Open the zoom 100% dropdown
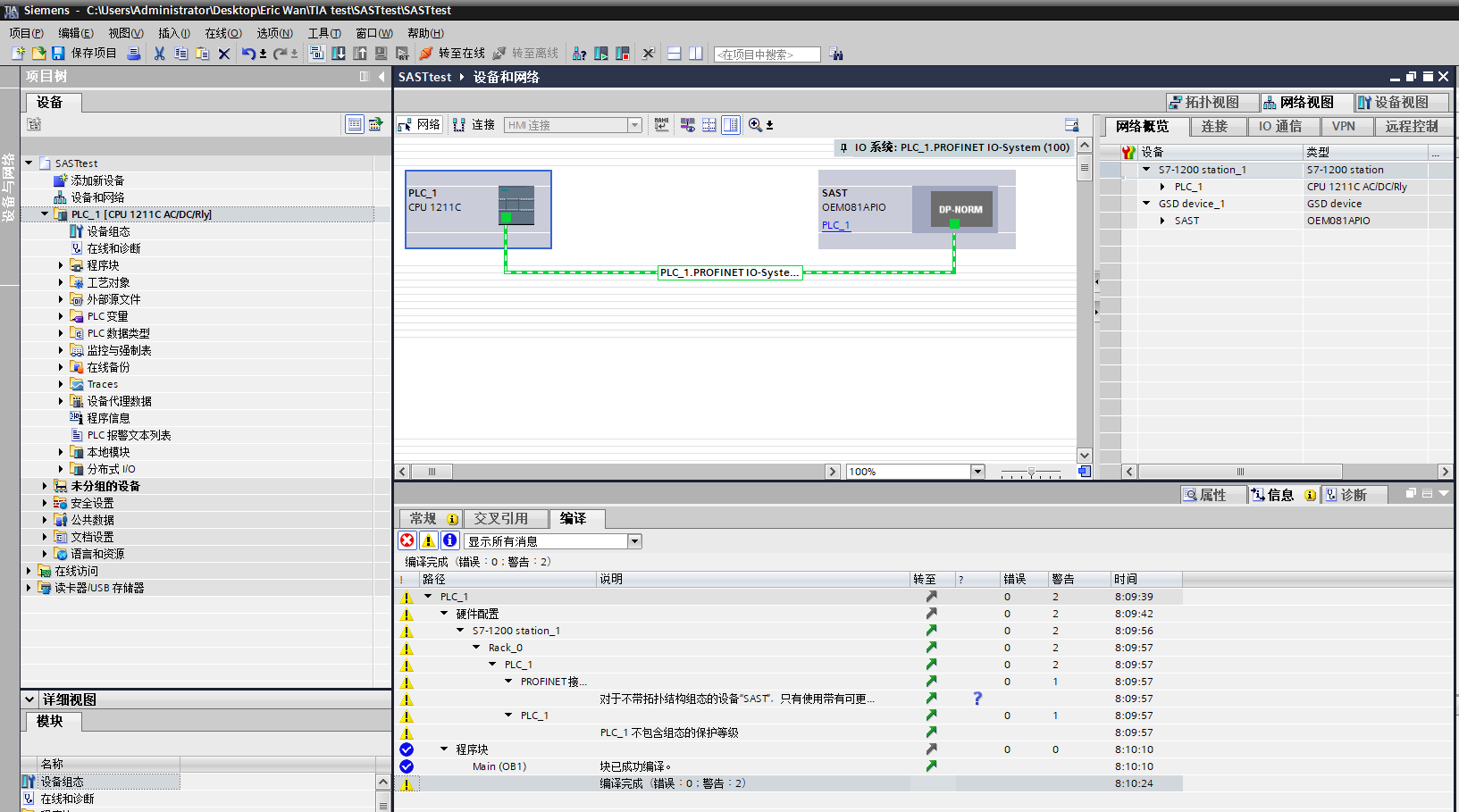This screenshot has height=812, width=1459. pyautogui.click(x=977, y=472)
